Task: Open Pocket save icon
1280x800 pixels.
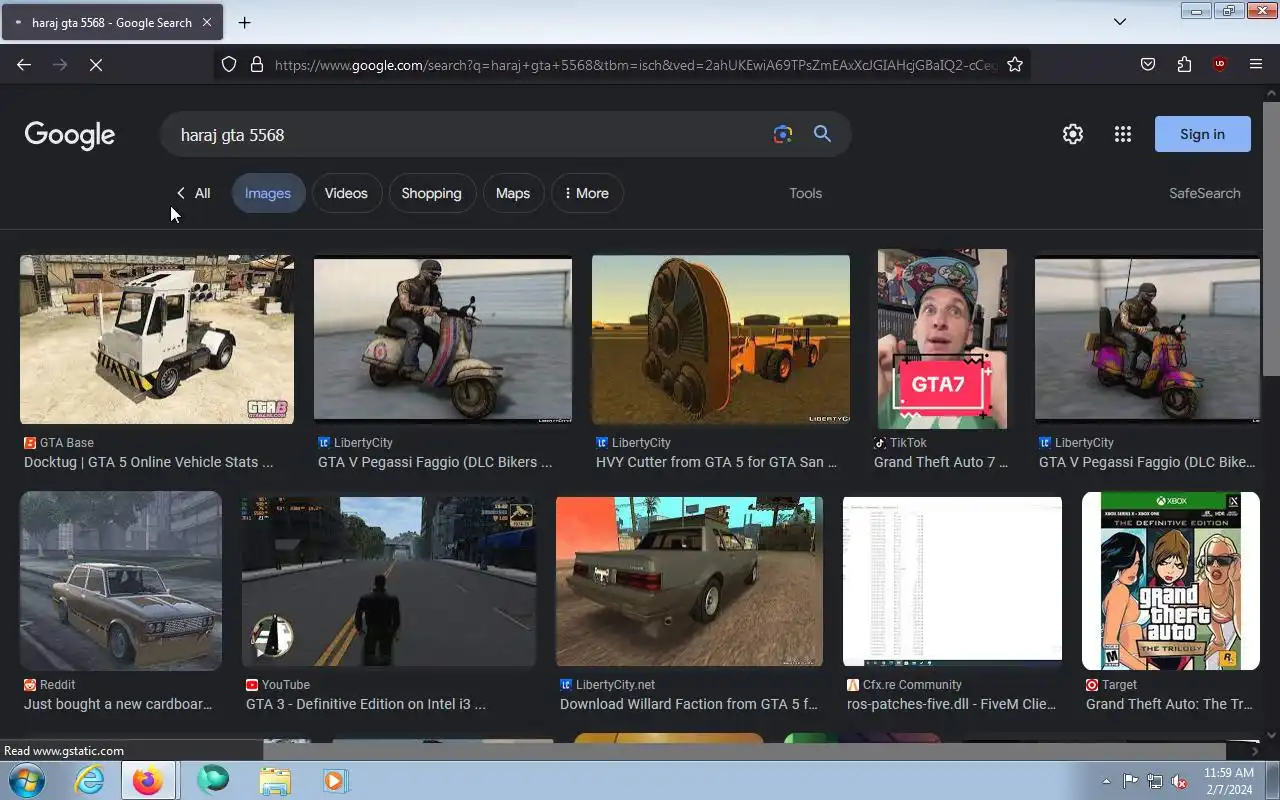Action: click(1148, 64)
